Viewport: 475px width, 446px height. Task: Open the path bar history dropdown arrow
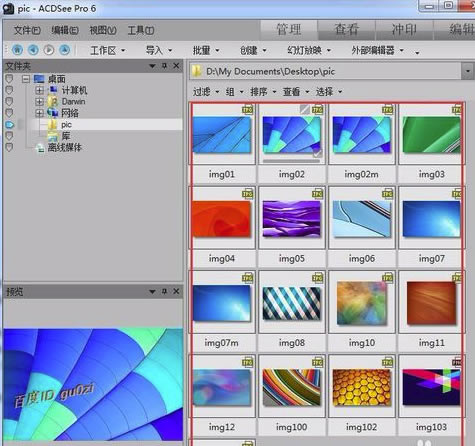coord(468,71)
